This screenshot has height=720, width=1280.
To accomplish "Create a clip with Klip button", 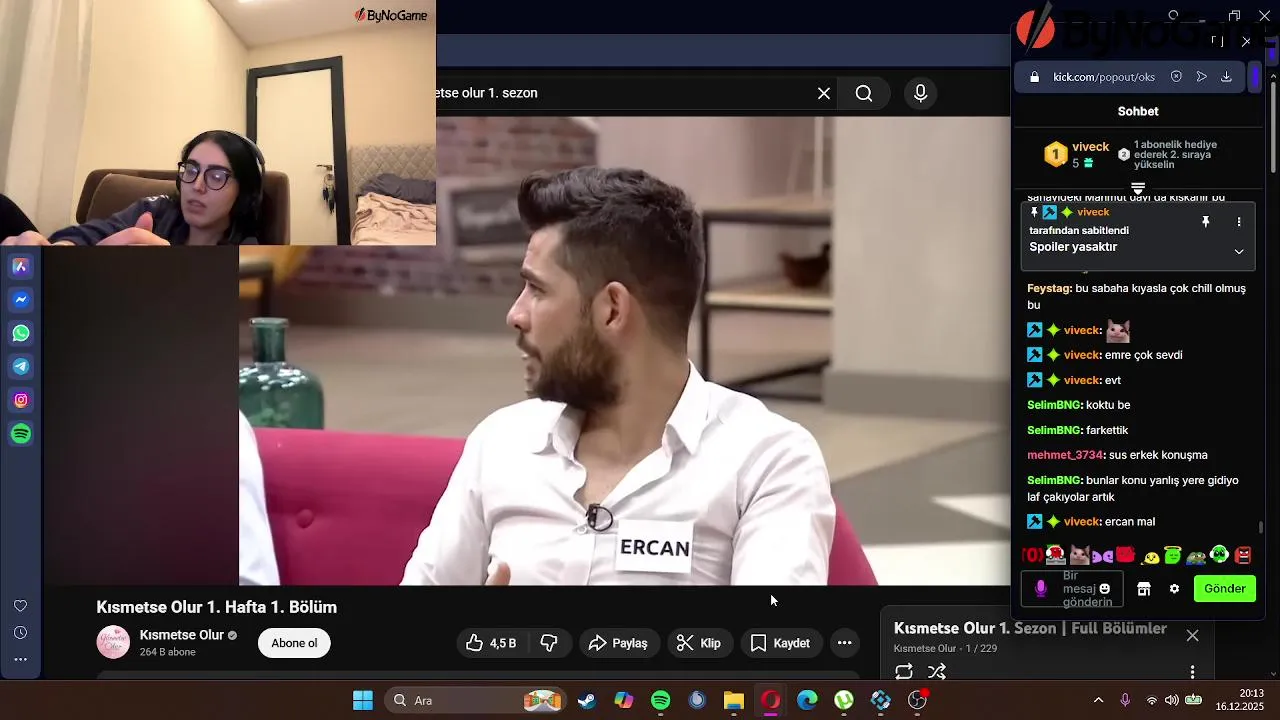I will (698, 643).
